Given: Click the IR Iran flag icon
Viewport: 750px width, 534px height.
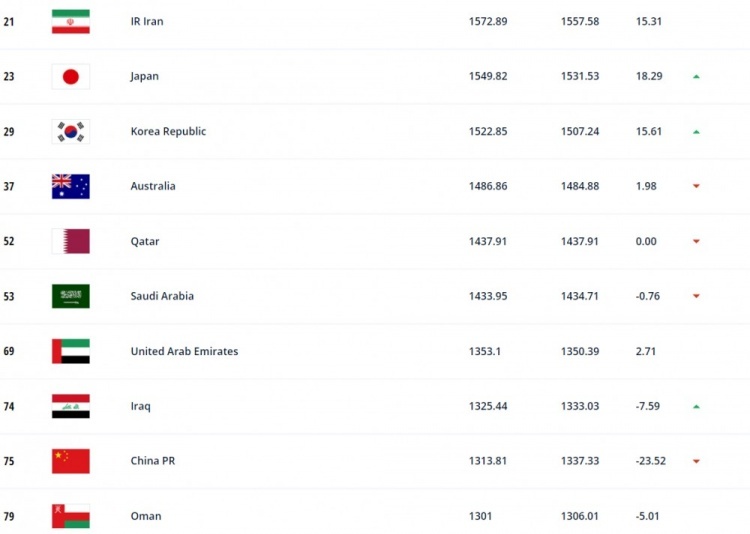Looking at the screenshot, I should (x=71, y=22).
